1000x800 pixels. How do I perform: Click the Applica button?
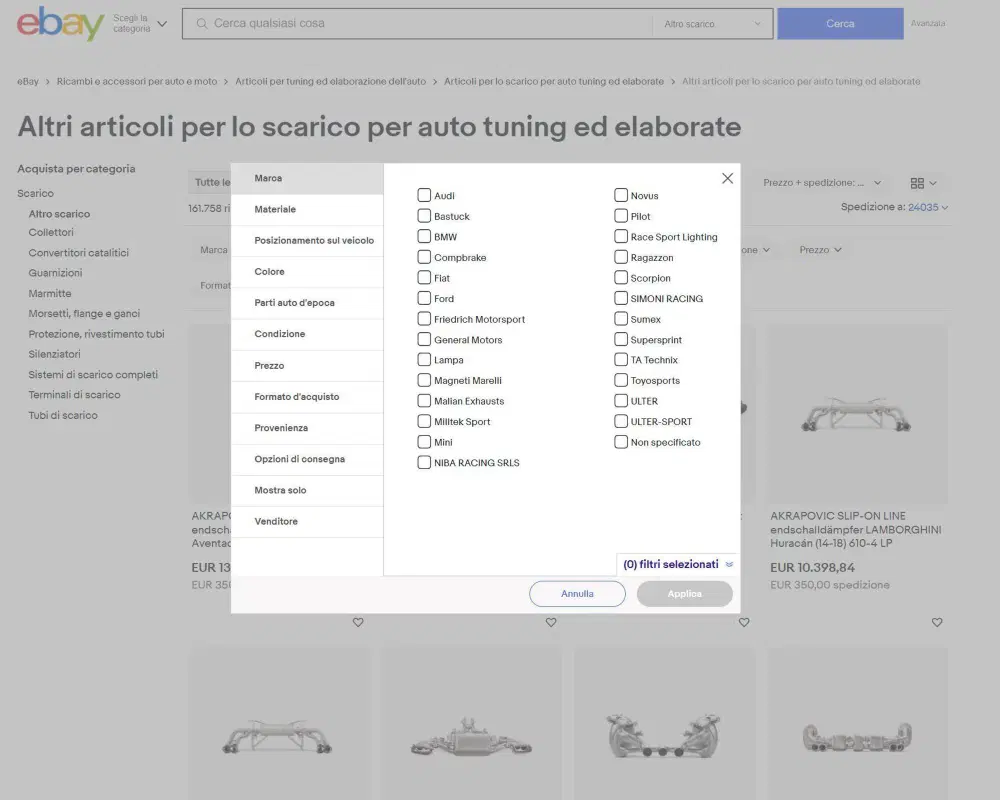coord(684,594)
